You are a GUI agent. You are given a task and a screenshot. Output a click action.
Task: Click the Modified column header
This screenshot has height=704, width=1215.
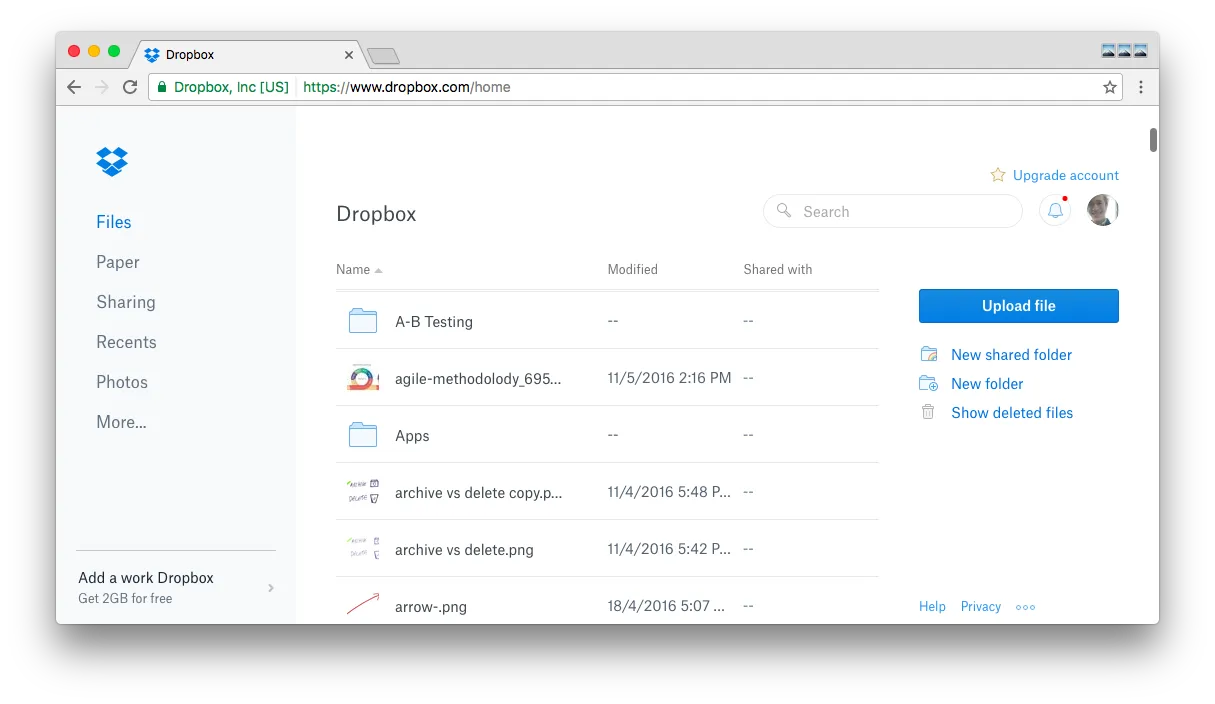pyautogui.click(x=633, y=269)
